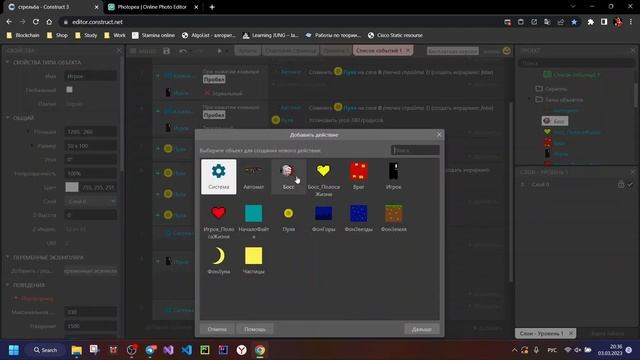
Task: Close the Свойства panel
Action: pos(118,51)
